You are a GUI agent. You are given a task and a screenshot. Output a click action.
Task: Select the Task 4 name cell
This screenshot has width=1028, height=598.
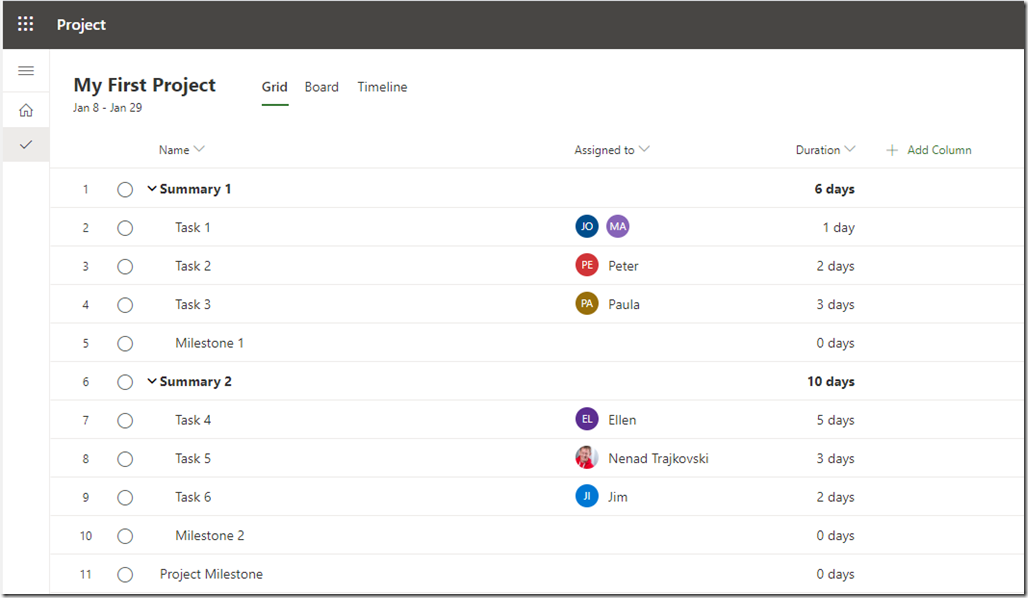193,420
